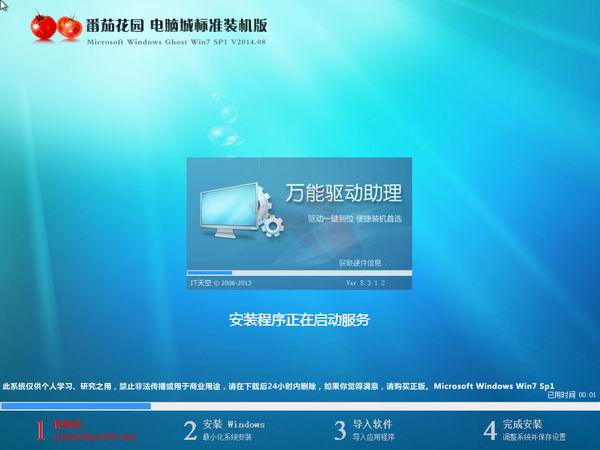Click the large number 4 step indicator
Screen dimensions: 600x450
point(489,430)
